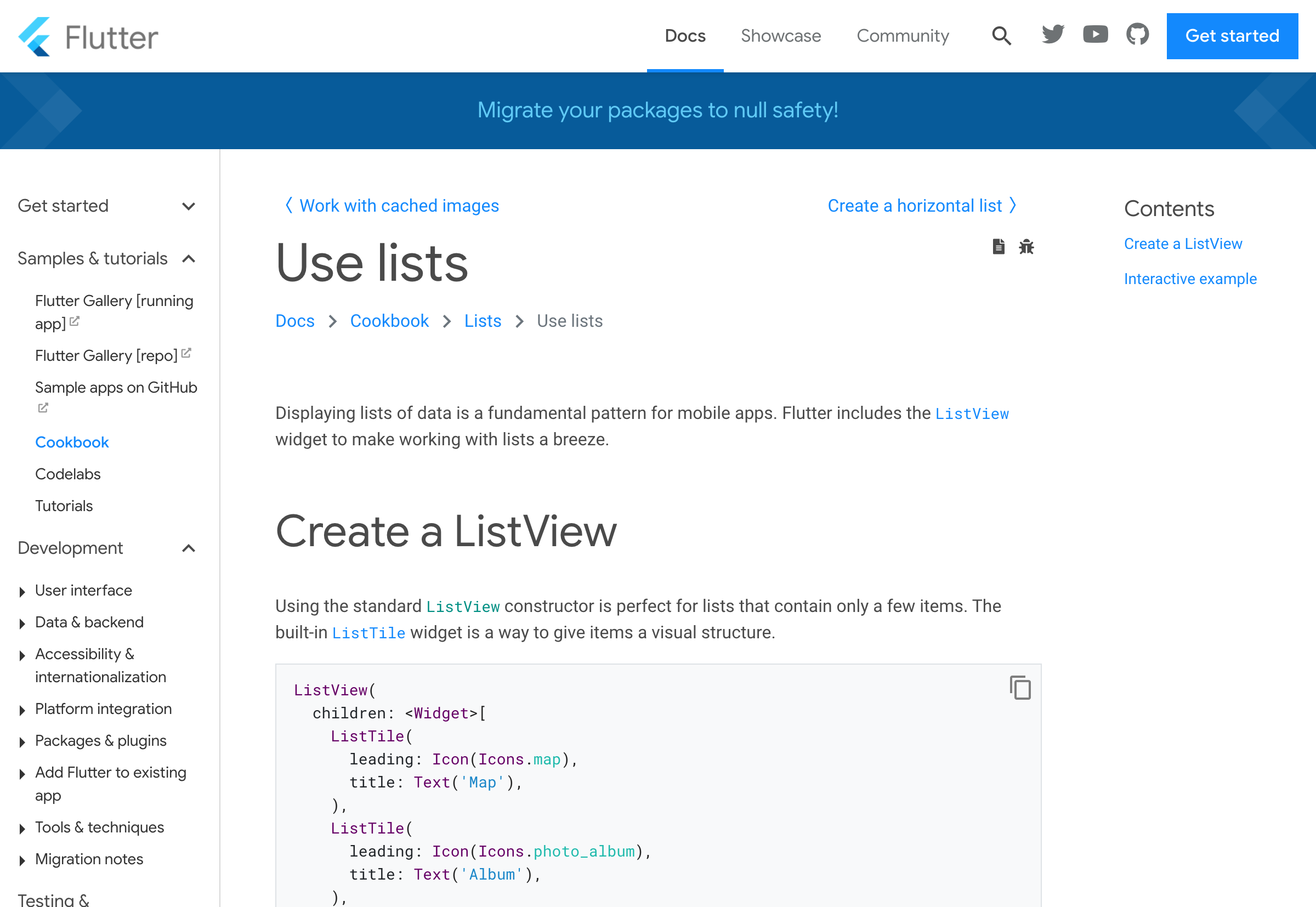Screen dimensions: 1316x907
Task: Click the copy code snippet icon
Action: [x=1020, y=688]
